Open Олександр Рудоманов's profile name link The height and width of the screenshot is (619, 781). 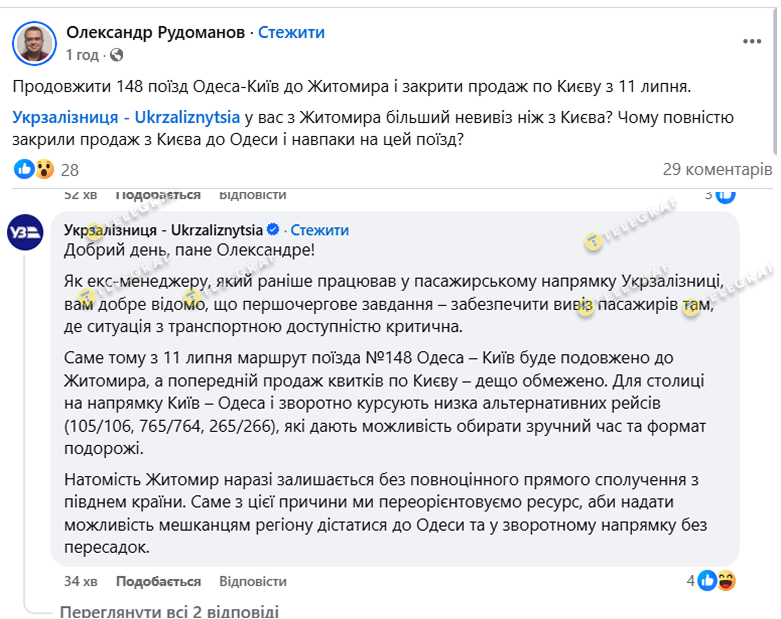pos(155,32)
